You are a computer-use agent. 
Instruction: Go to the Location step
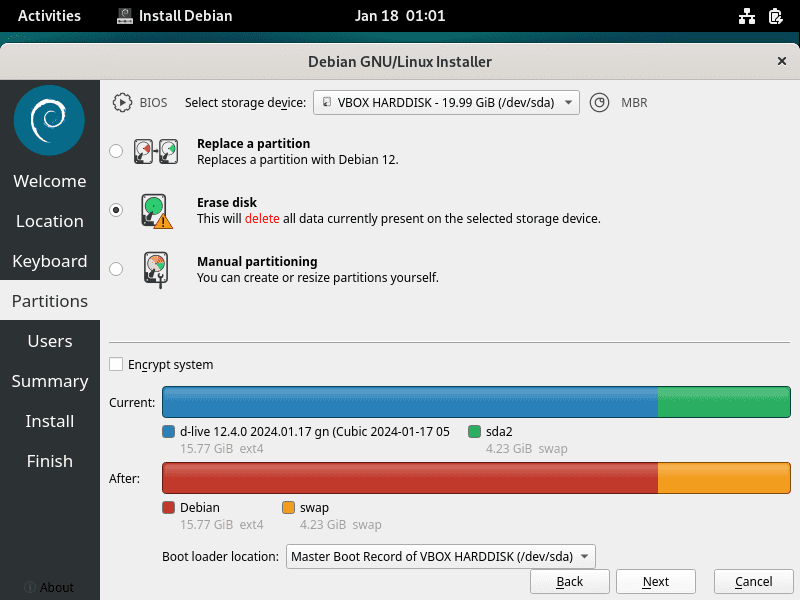point(50,221)
